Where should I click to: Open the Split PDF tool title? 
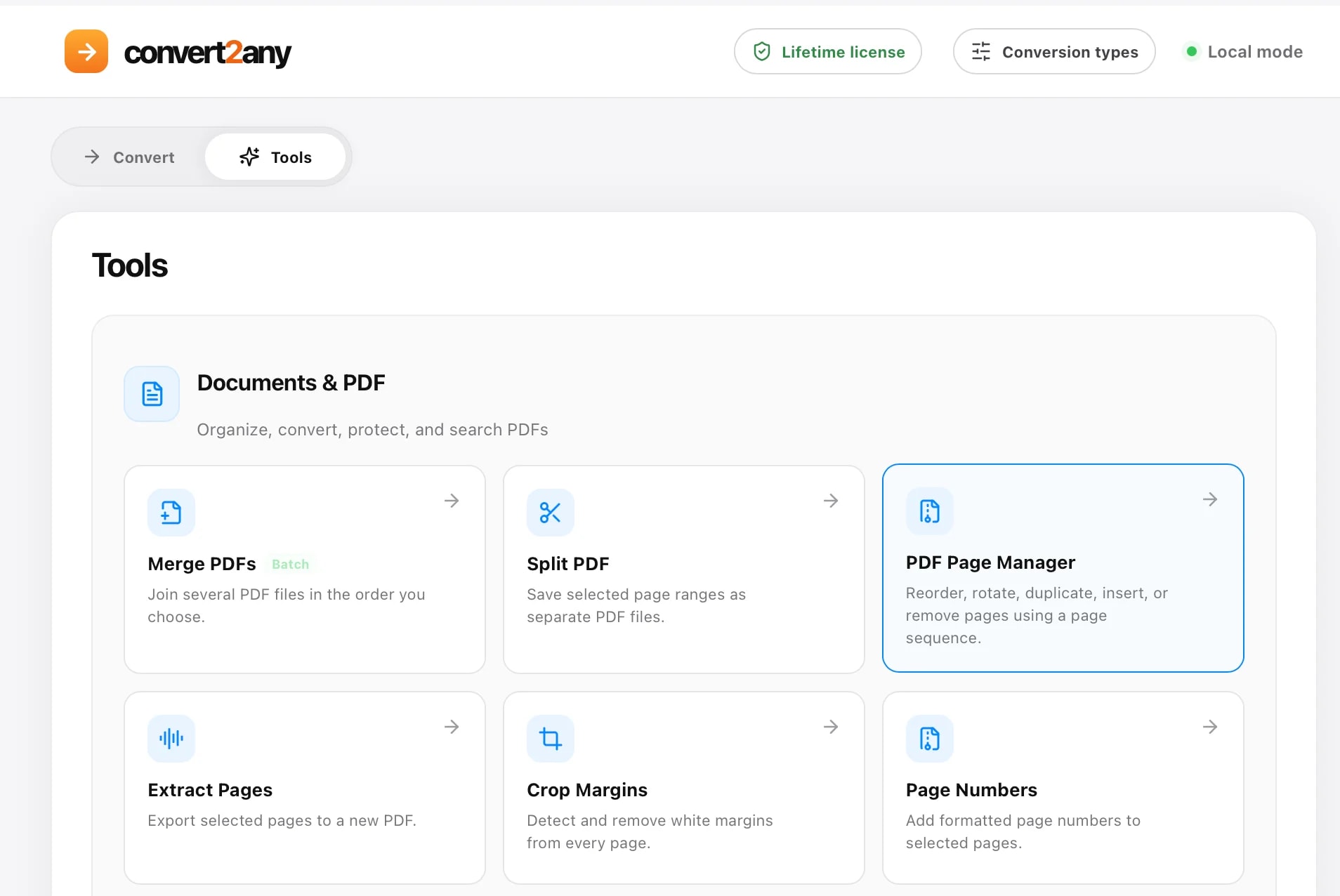(x=568, y=564)
